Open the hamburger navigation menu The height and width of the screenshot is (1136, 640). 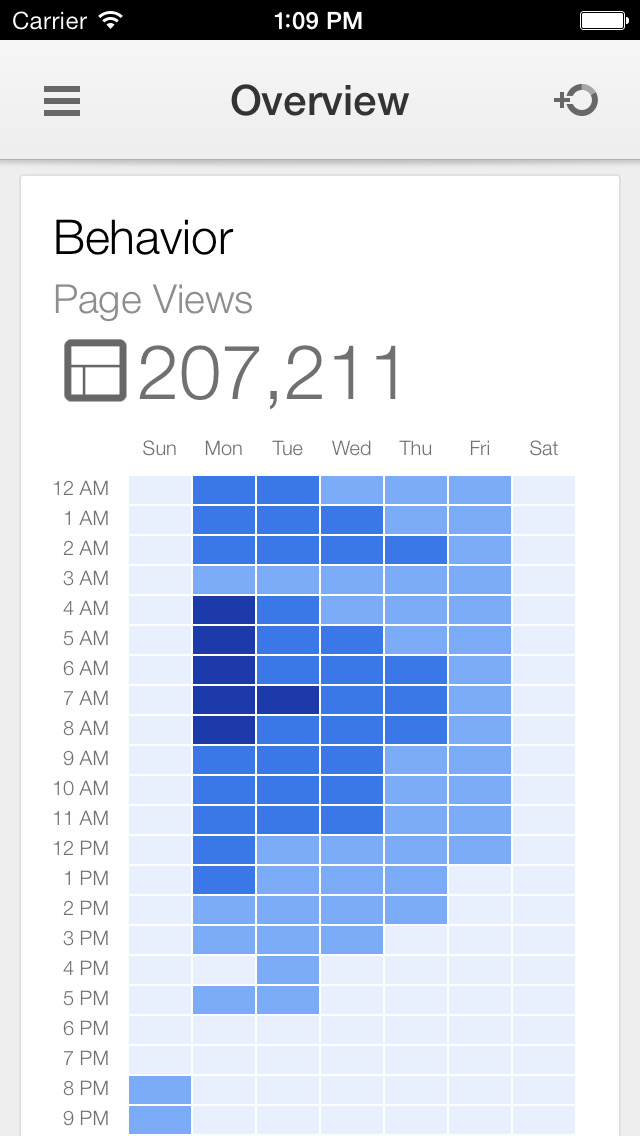[62, 101]
